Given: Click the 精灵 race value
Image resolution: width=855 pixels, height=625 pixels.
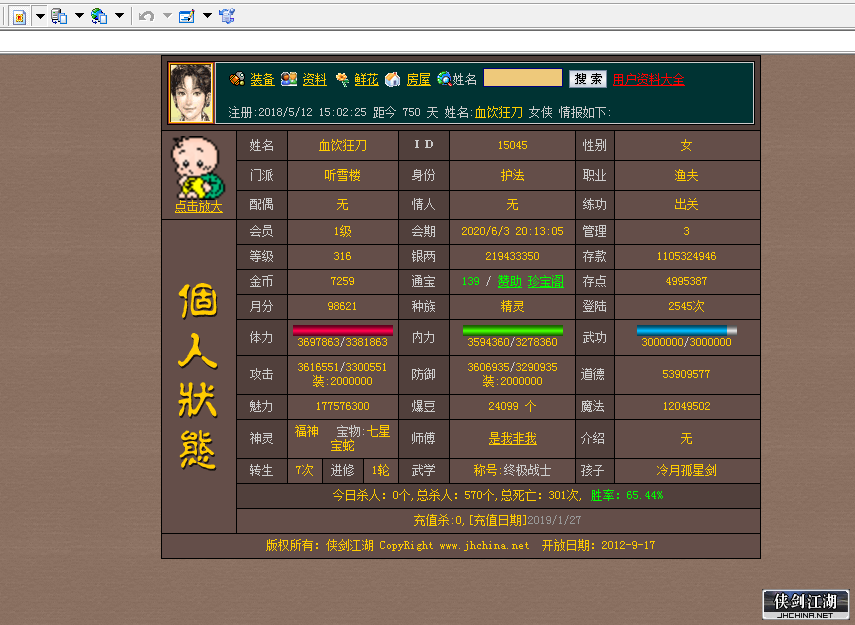Looking at the screenshot, I should 513,307.
